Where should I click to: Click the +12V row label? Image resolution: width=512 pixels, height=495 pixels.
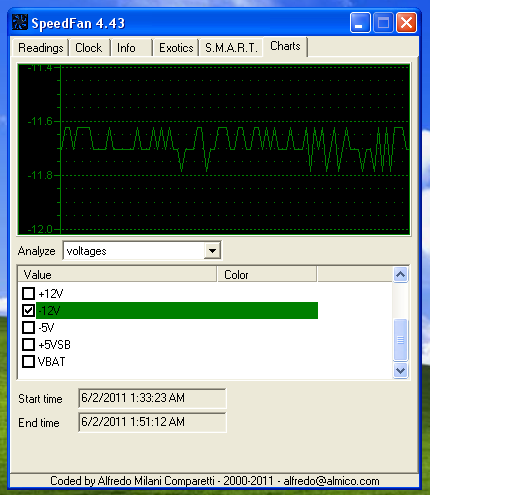[51, 294]
